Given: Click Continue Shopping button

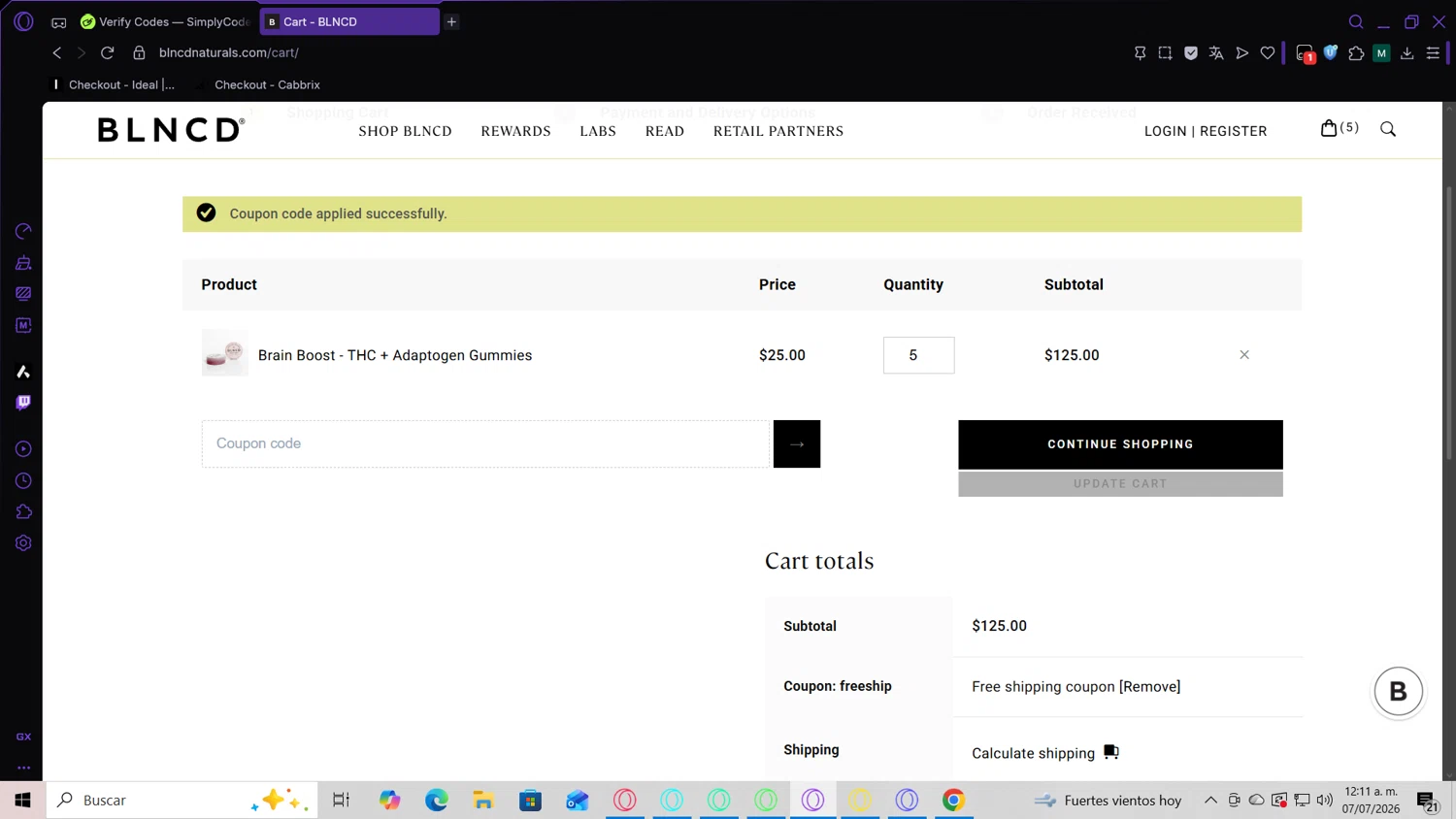Looking at the screenshot, I should coord(1120,444).
